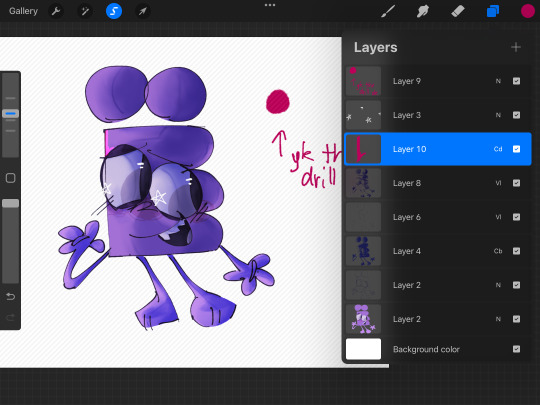
Task: Open blend mode N for sketch Layer 2
Action: [x=498, y=285]
